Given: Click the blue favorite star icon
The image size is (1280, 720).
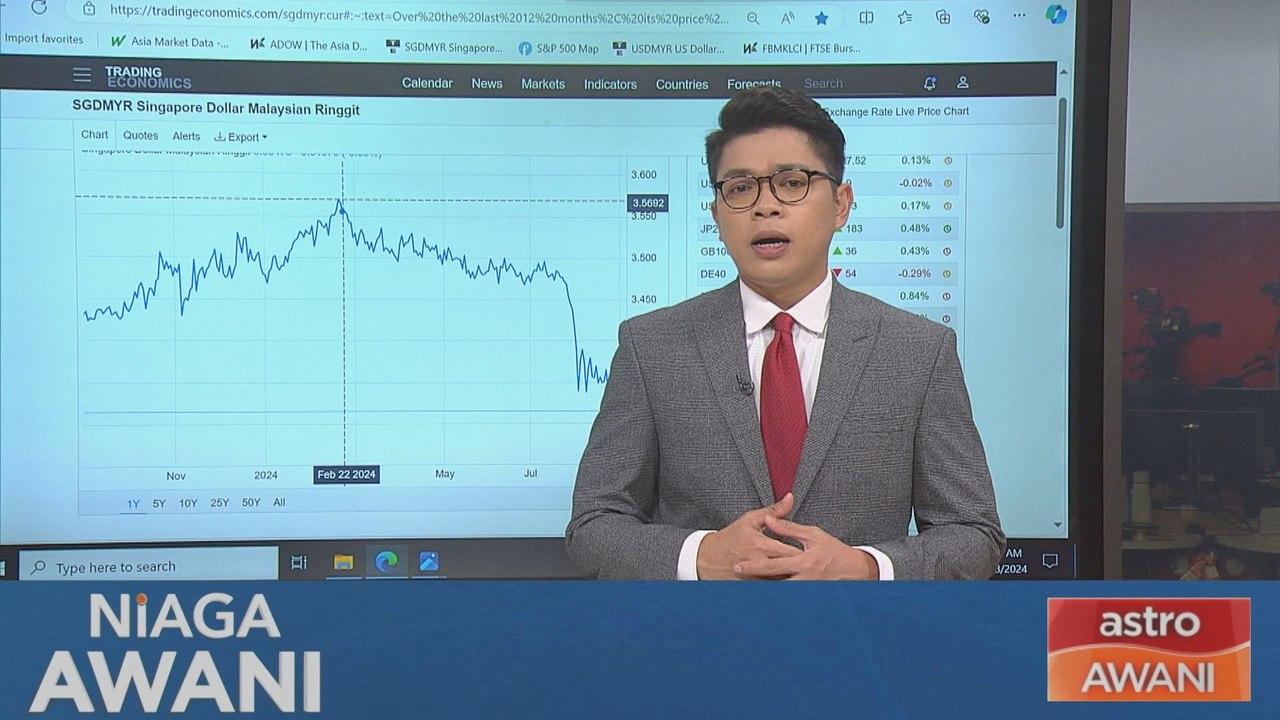Looking at the screenshot, I should (821, 18).
